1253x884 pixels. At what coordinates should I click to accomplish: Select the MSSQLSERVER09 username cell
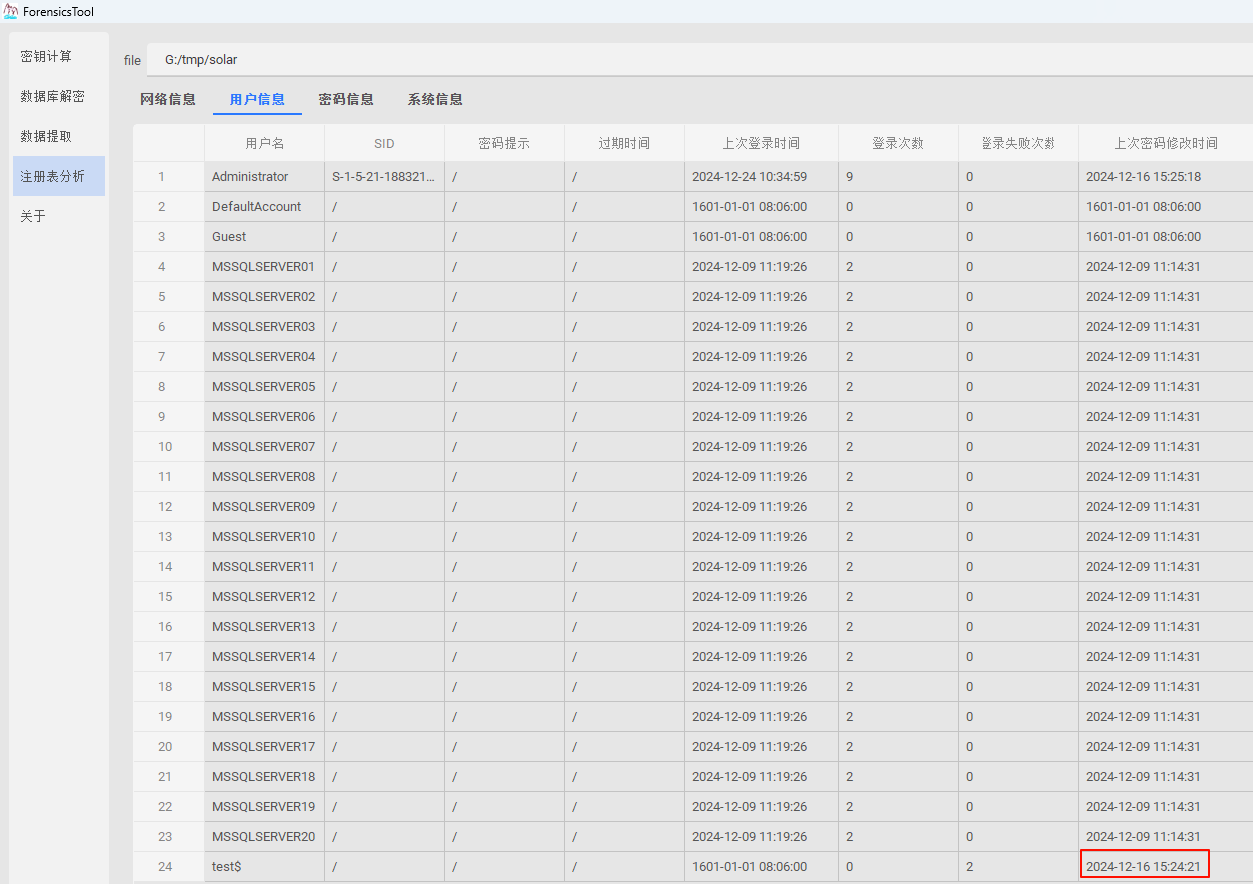[265, 507]
